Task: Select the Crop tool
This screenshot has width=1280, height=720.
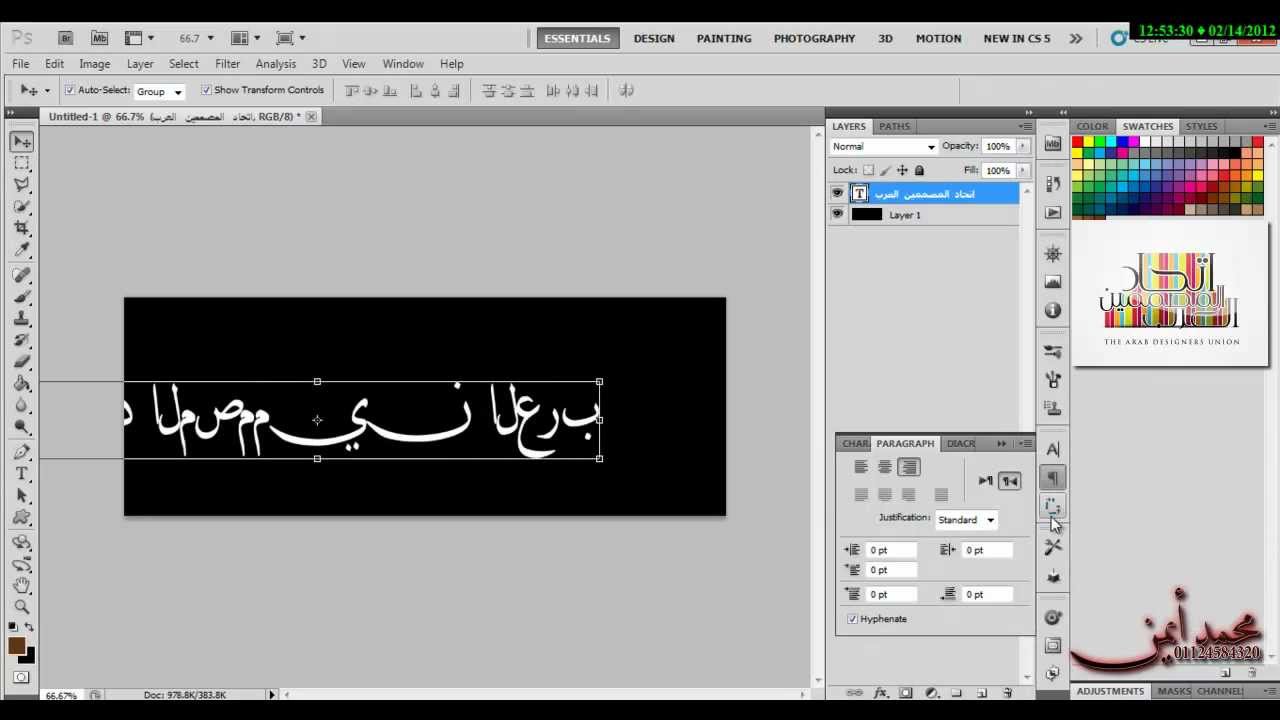Action: [22, 228]
